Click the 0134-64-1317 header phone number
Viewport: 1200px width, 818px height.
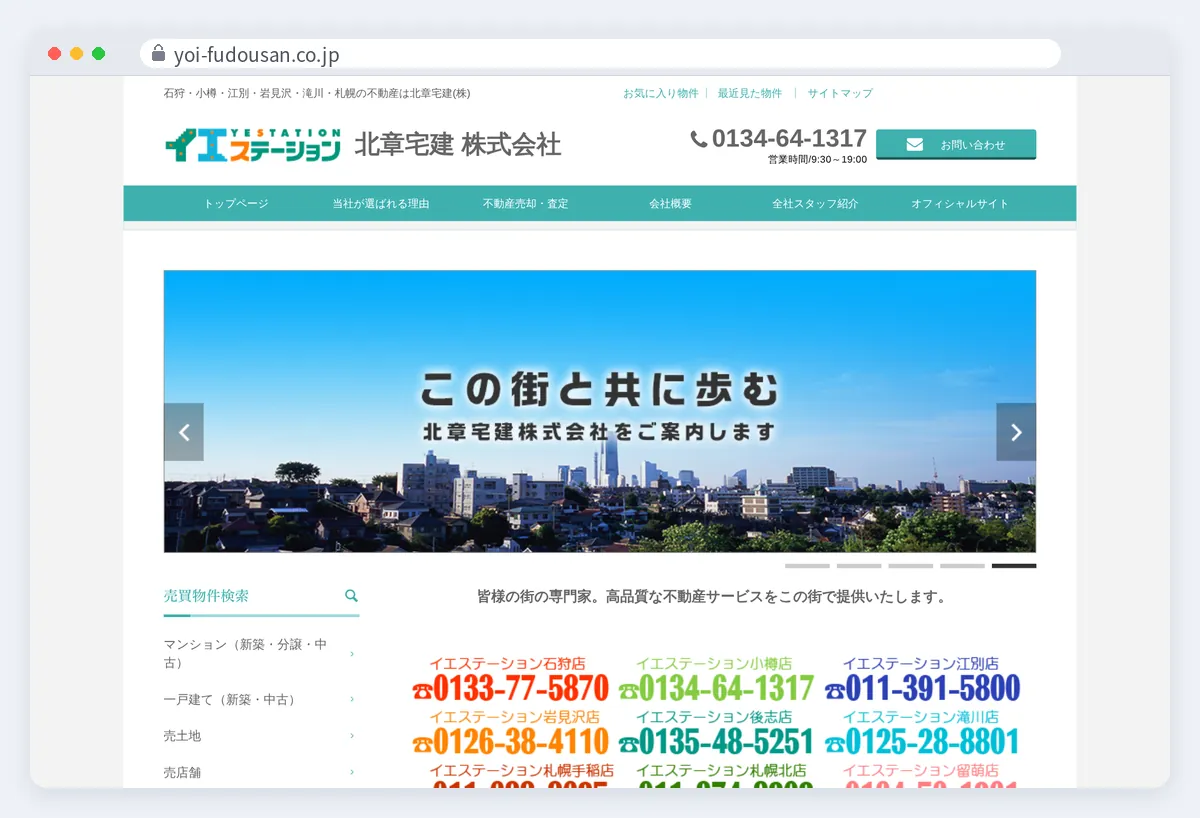(x=789, y=138)
